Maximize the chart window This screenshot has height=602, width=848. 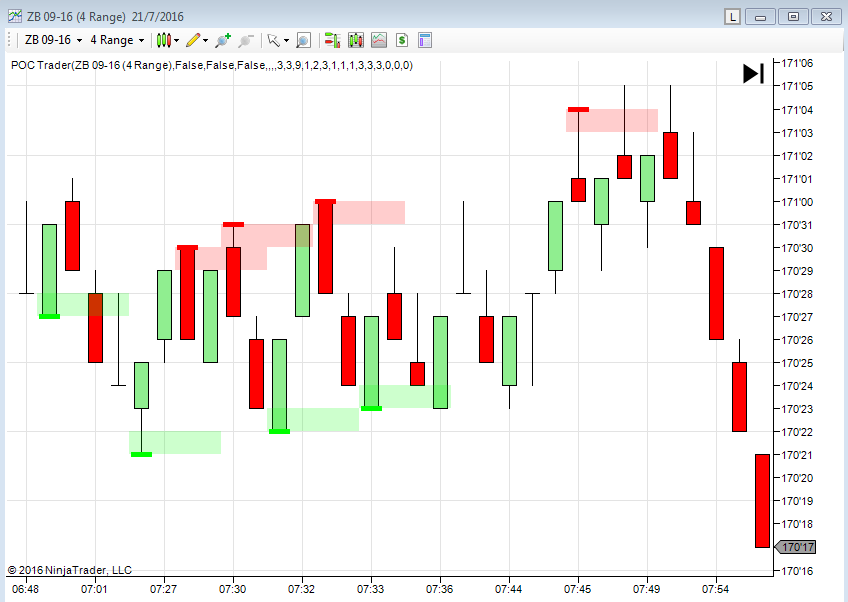pos(793,17)
